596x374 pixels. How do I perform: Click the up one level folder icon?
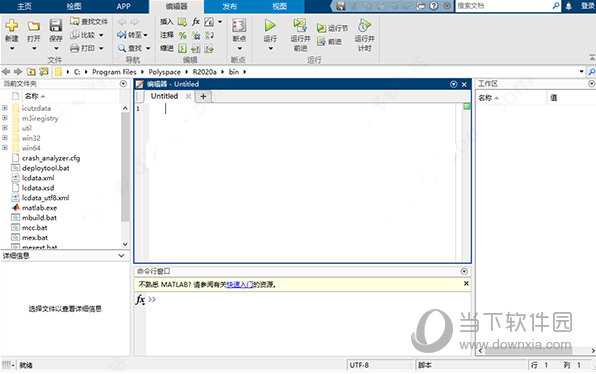tap(31, 71)
